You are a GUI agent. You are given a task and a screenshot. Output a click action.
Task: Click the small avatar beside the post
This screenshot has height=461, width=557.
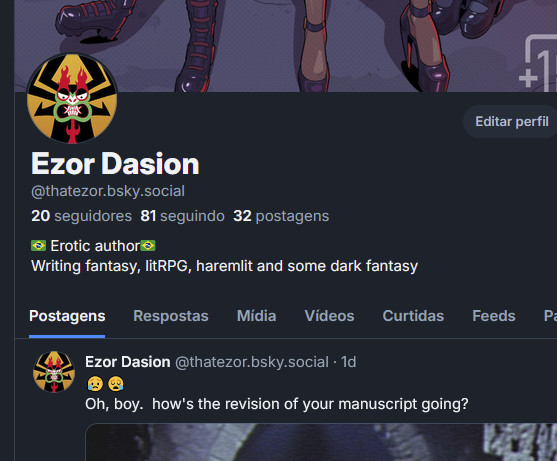click(x=54, y=372)
